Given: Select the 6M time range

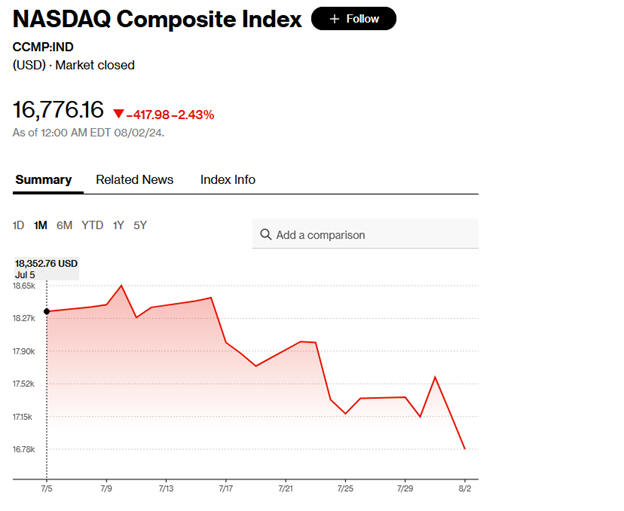Looking at the screenshot, I should click(x=64, y=225).
